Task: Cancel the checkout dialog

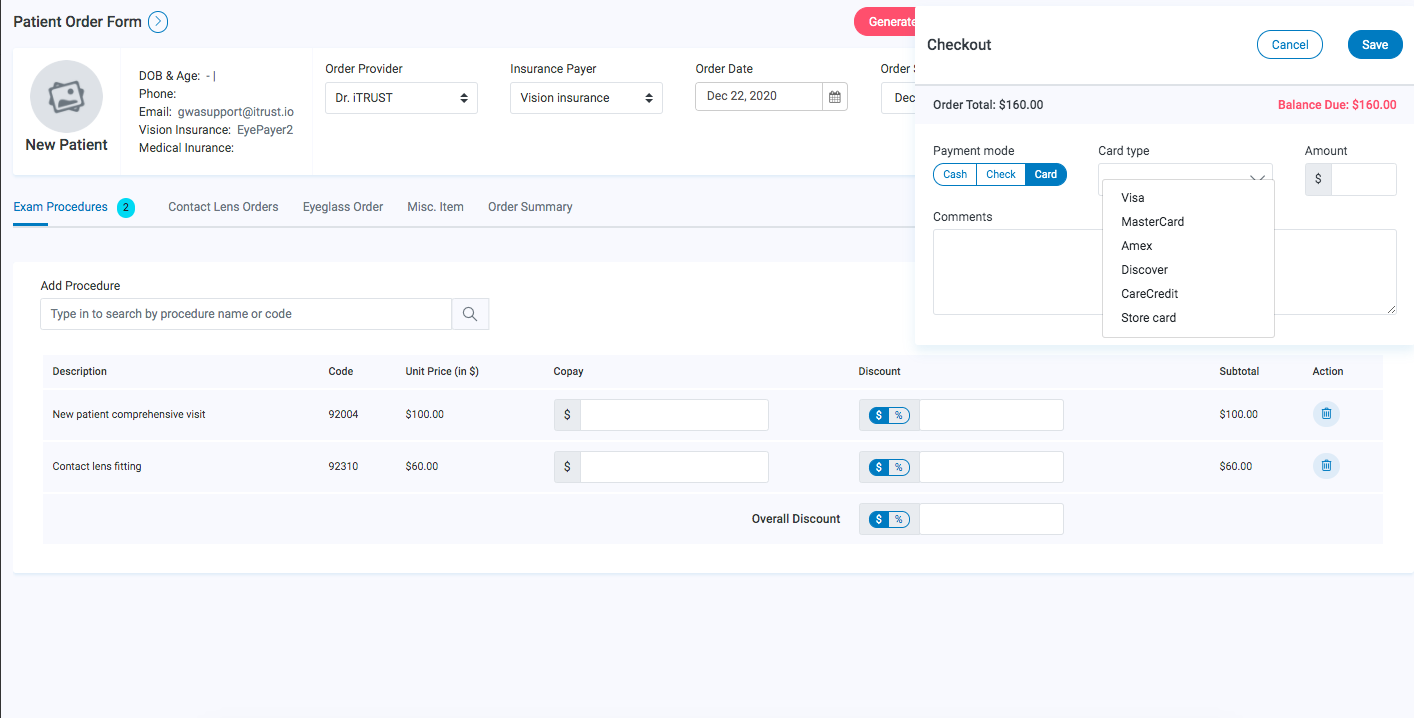Action: (1289, 44)
